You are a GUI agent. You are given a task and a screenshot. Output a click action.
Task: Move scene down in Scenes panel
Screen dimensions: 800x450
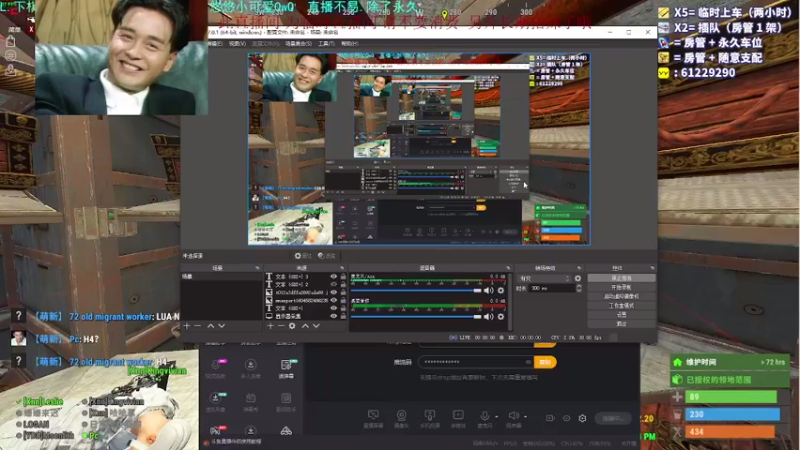click(221, 326)
